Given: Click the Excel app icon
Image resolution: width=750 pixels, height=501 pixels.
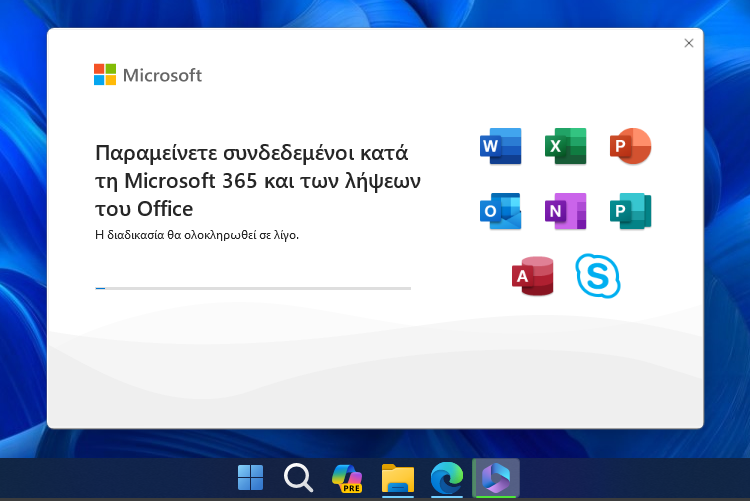Looking at the screenshot, I should [x=565, y=146].
